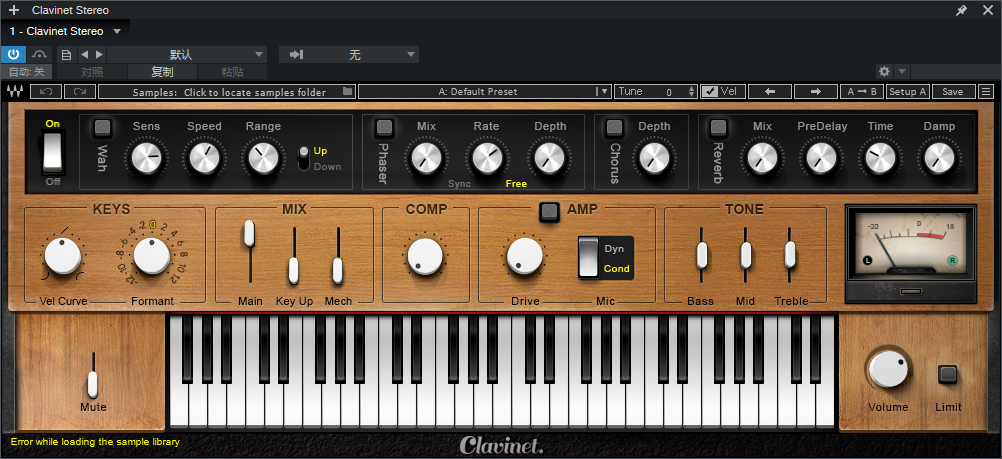
Task: Expand the arrow next to gear icon
Action: (902, 71)
